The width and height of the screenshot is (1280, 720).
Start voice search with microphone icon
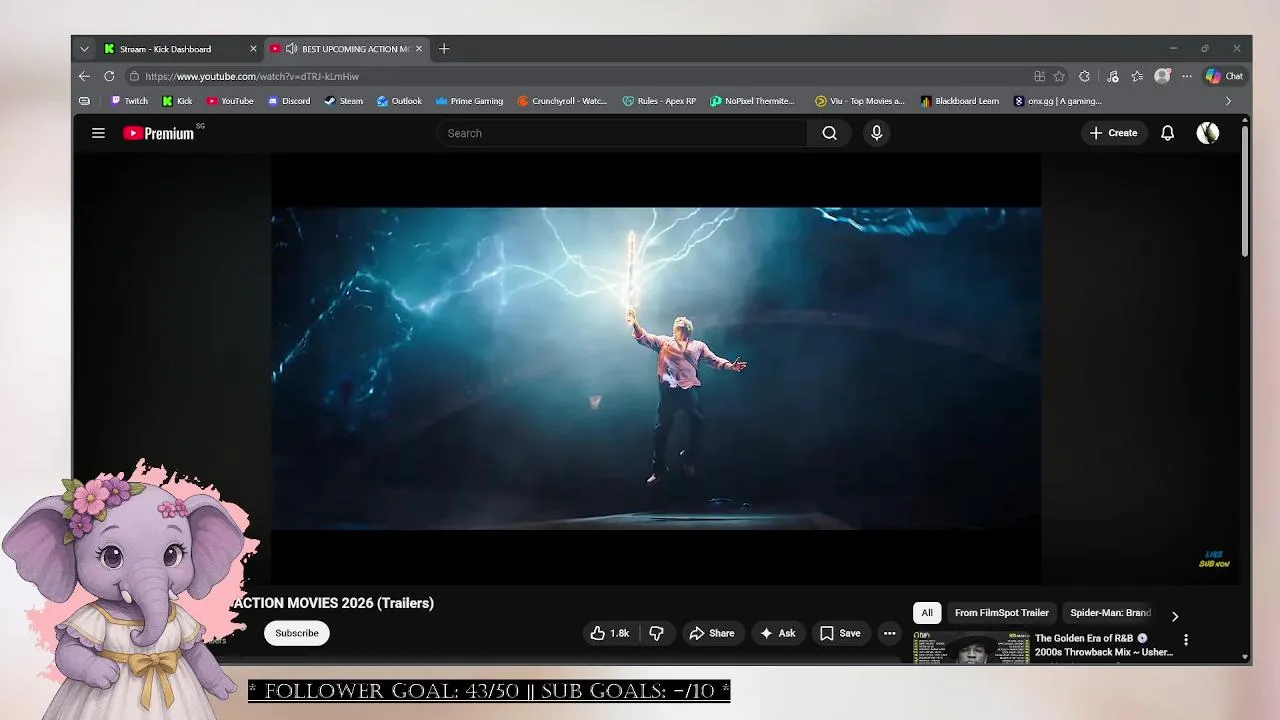(877, 133)
